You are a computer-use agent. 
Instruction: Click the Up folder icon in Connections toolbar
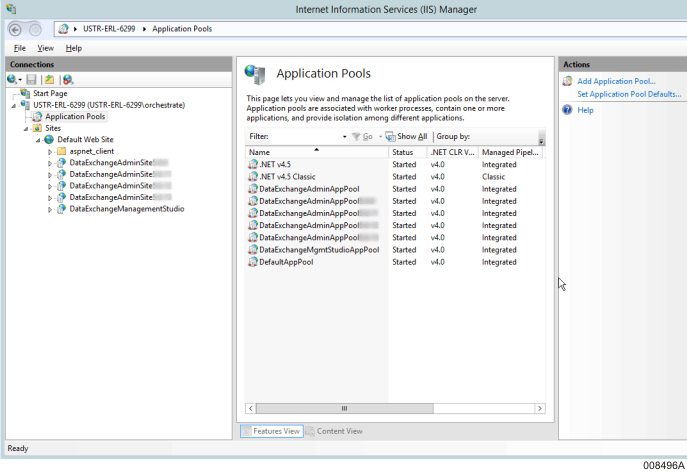(x=50, y=79)
